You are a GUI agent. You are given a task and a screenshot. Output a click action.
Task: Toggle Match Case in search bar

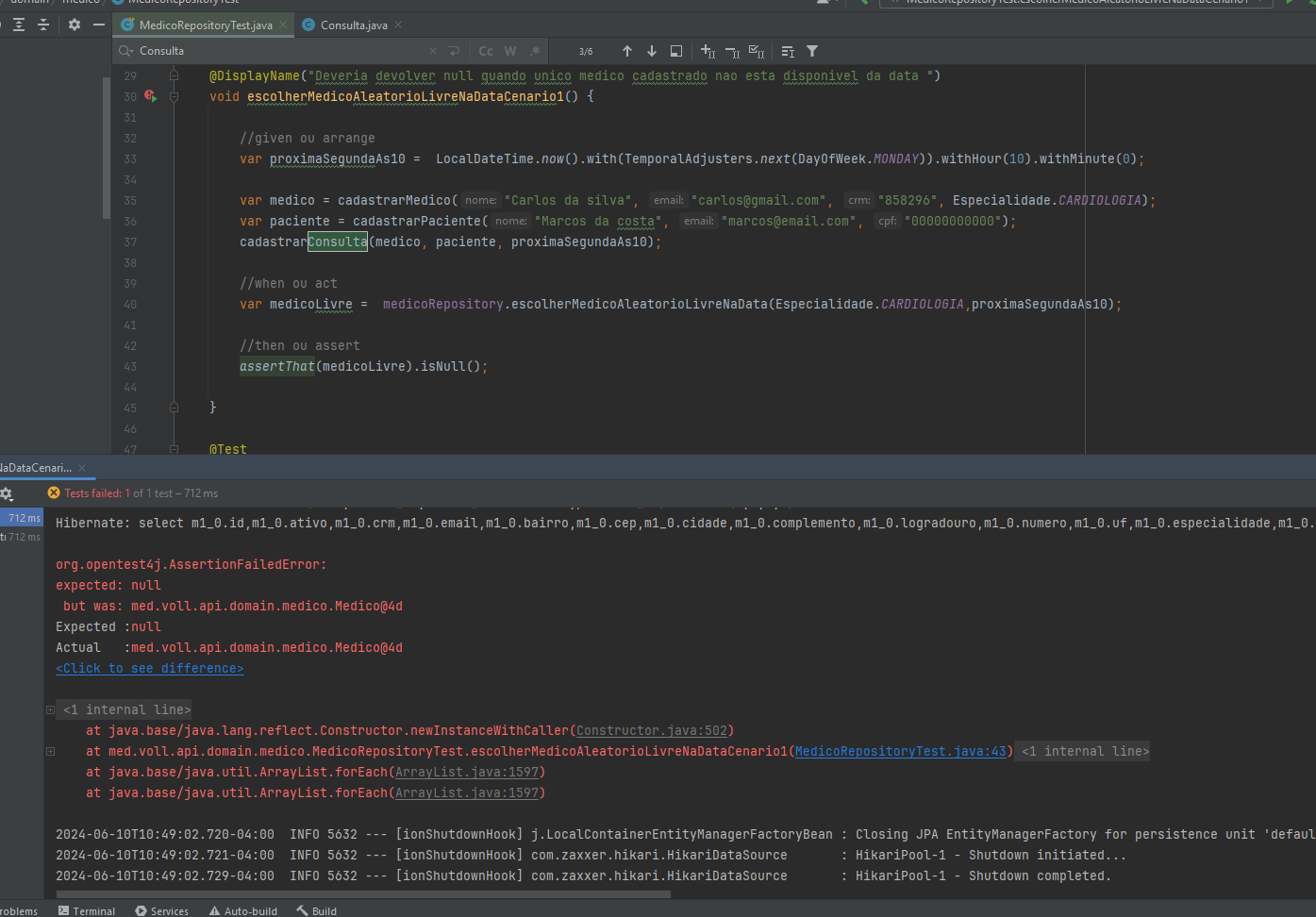pos(486,51)
